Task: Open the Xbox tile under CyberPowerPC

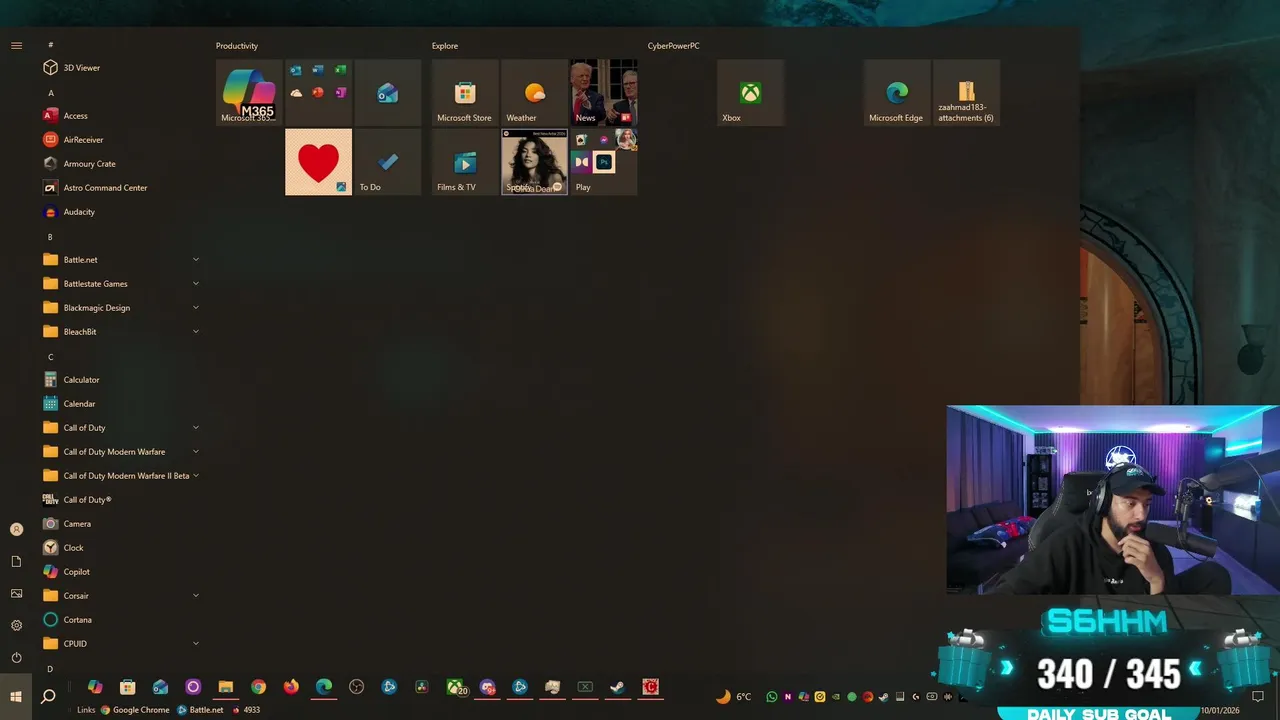Action: [x=750, y=93]
